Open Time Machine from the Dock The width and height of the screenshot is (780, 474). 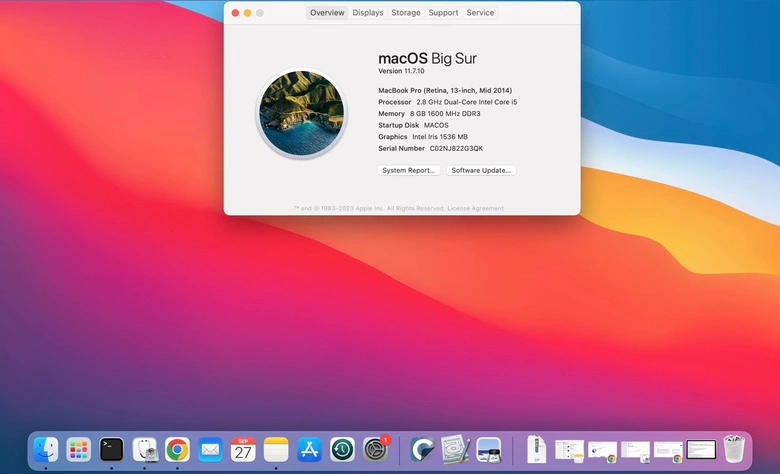click(342, 450)
